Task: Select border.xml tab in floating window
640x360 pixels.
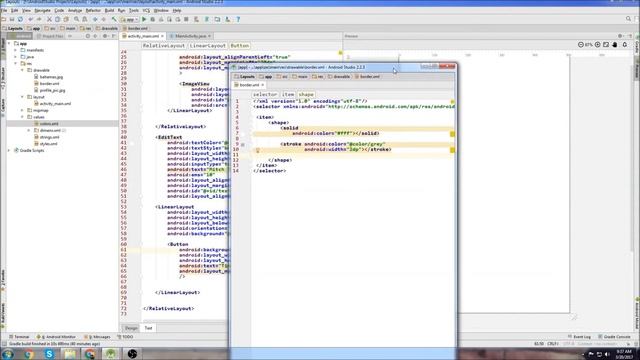Action: (249, 85)
